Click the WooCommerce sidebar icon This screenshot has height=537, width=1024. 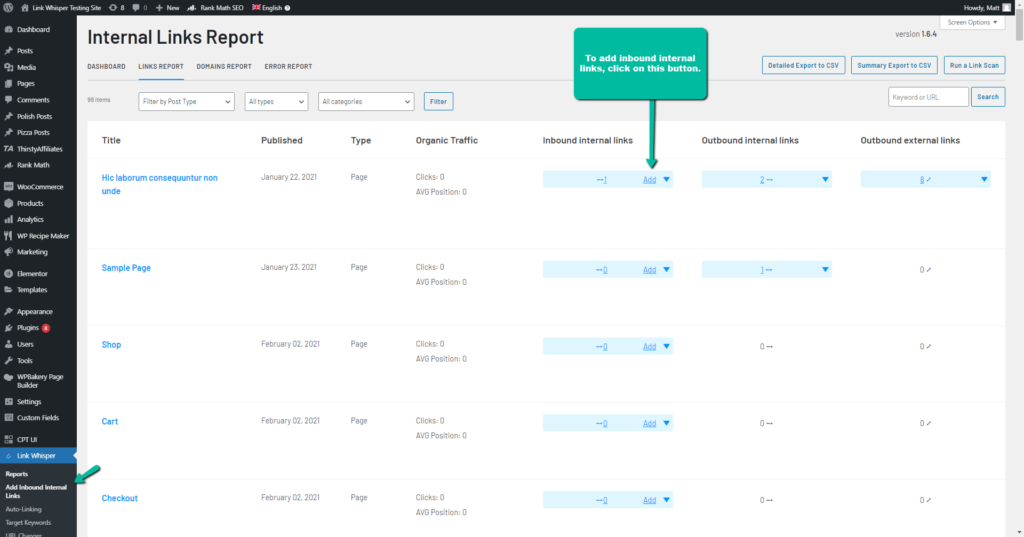click(9, 186)
